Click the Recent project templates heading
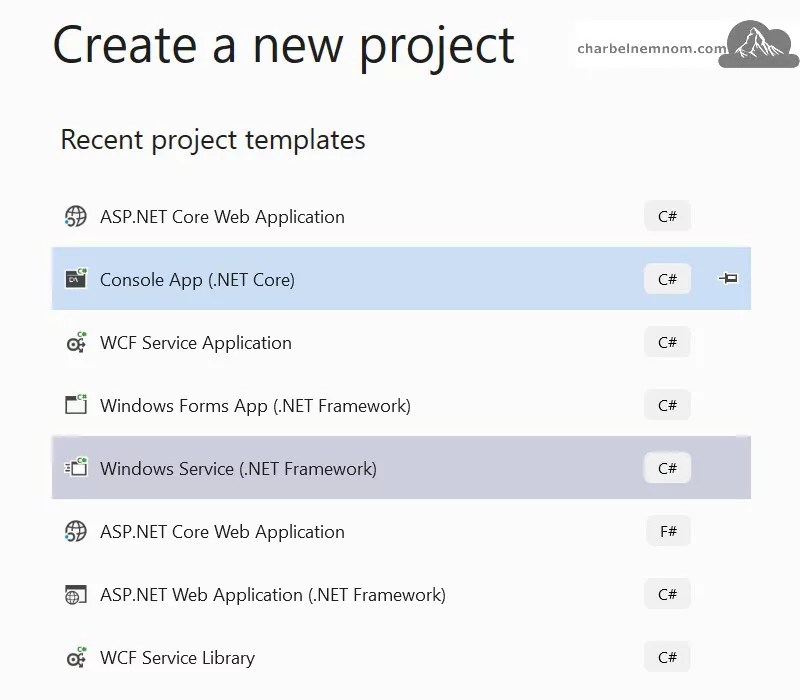Screen dimensions: 800x700 pyautogui.click(x=212, y=140)
